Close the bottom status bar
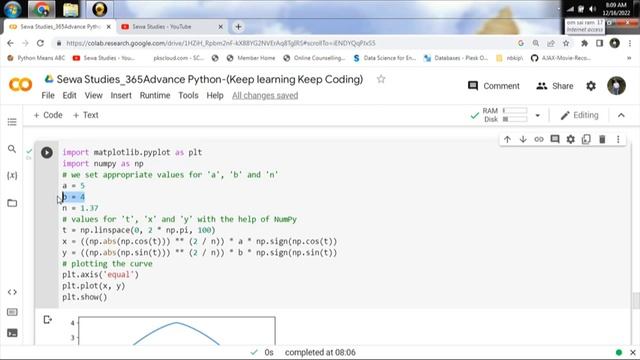The image size is (640, 360). pyautogui.click(x=633, y=352)
